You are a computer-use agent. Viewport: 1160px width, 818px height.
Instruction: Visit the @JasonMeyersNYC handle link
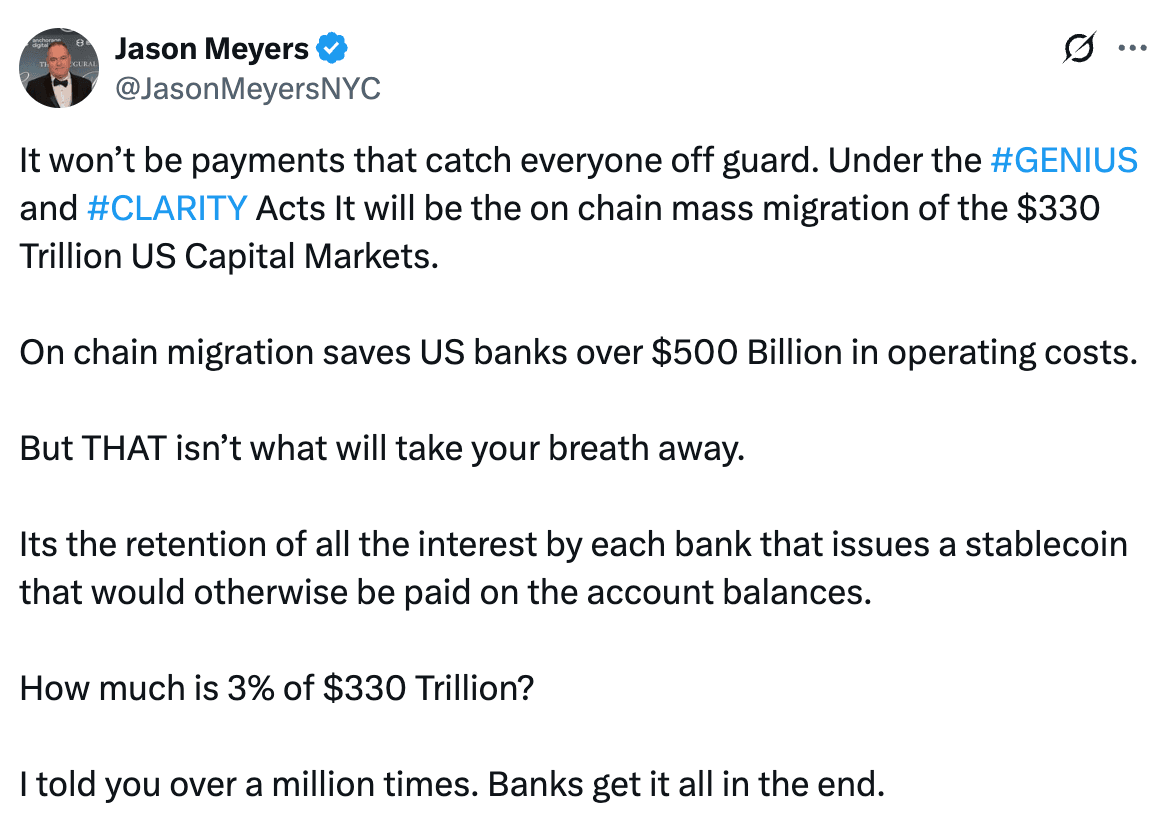pyautogui.click(x=248, y=89)
